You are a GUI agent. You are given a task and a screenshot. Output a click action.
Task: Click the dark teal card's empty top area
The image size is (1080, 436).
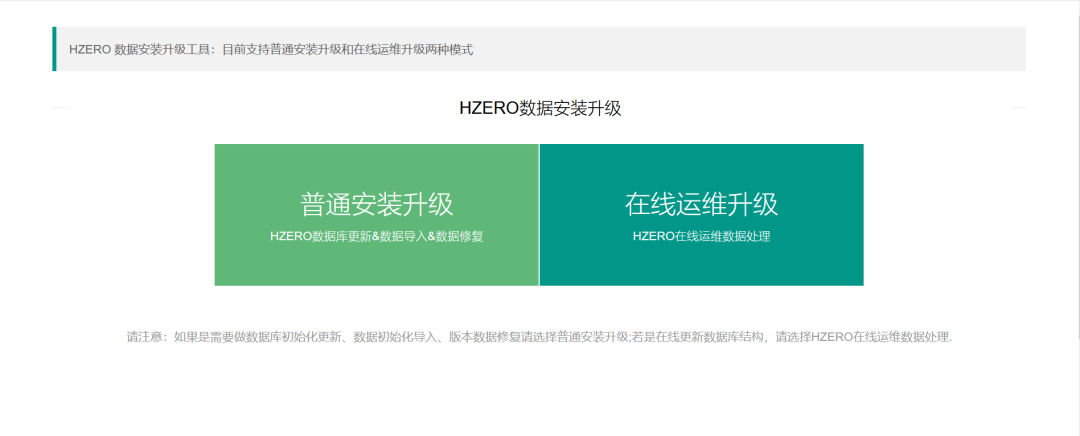[701, 162]
